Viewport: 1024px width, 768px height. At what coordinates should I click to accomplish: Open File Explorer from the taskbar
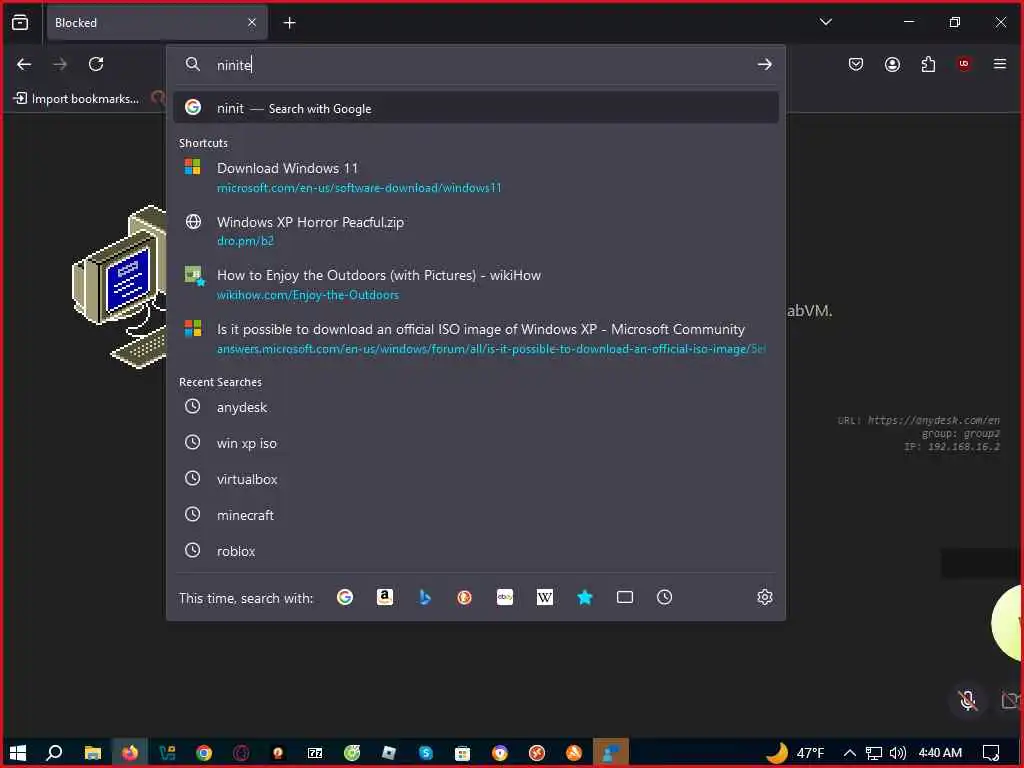[x=93, y=752]
